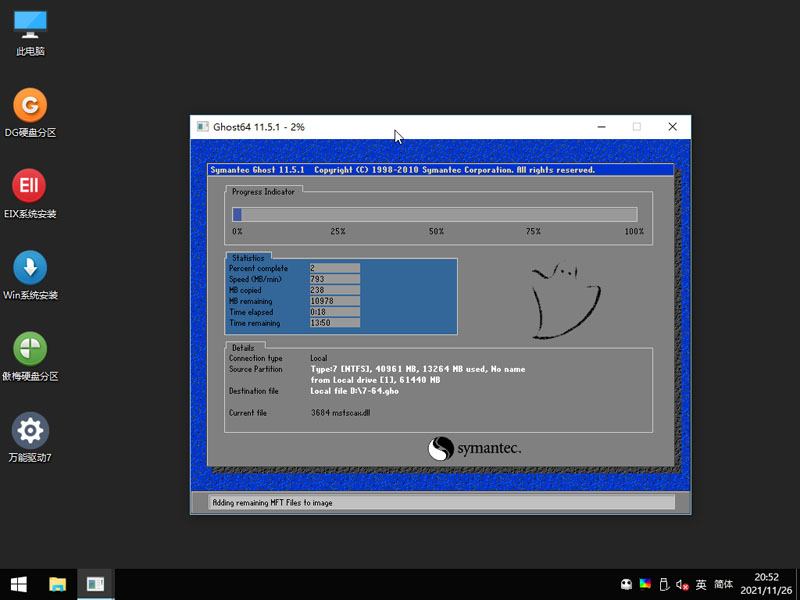Image resolution: width=800 pixels, height=600 pixels.
Task: Click the skull tray icon
Action: click(626, 585)
